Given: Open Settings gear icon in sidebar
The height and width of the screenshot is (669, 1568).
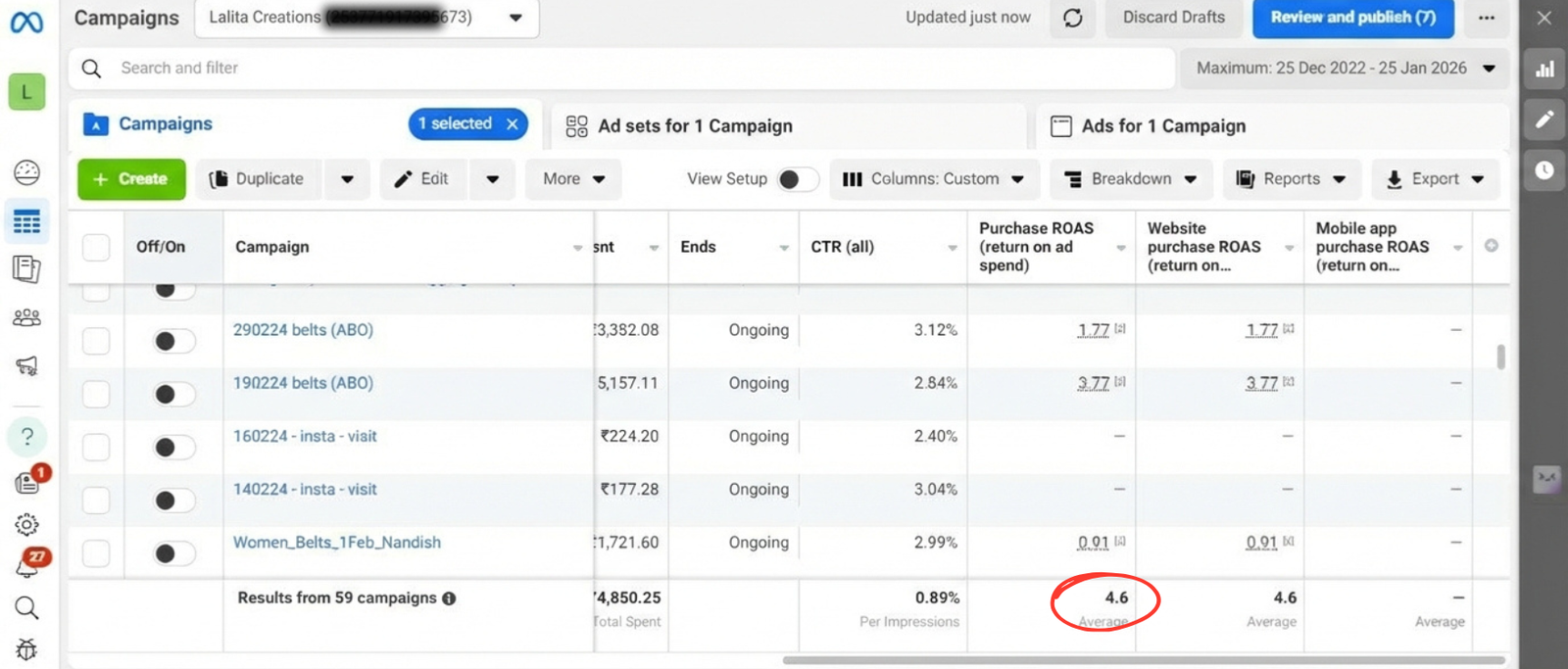Looking at the screenshot, I should click(26, 524).
